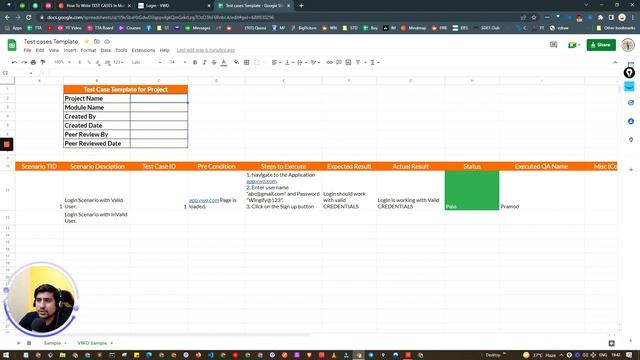
Task: Open the font size dropdown
Action: coord(178,62)
